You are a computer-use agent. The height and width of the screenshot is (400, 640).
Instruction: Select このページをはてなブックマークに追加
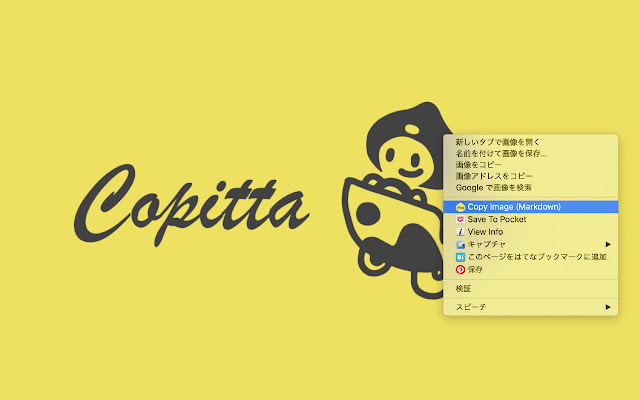(x=531, y=257)
